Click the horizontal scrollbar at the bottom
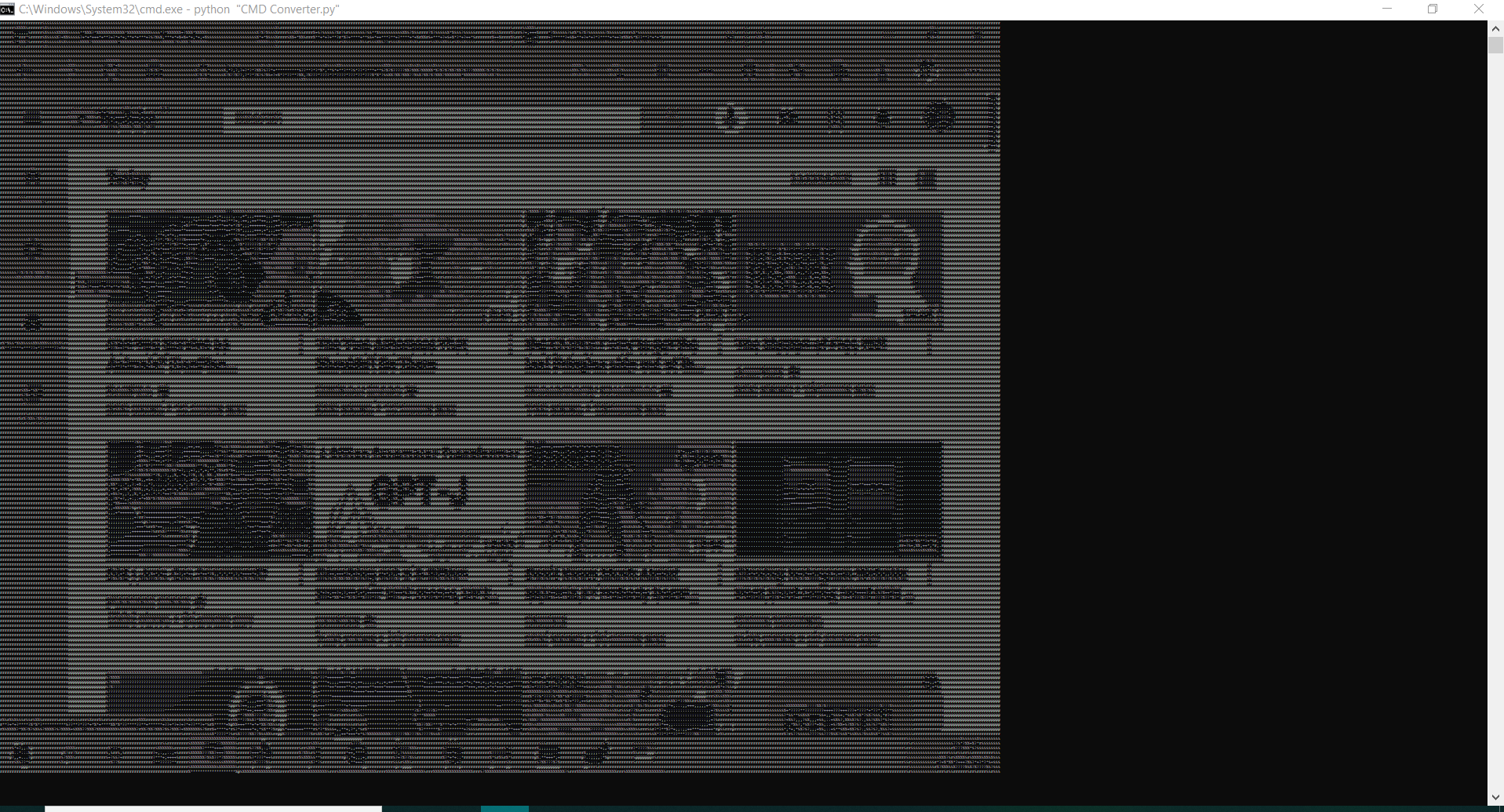Viewport: 1504px width, 812px height. coord(212,808)
